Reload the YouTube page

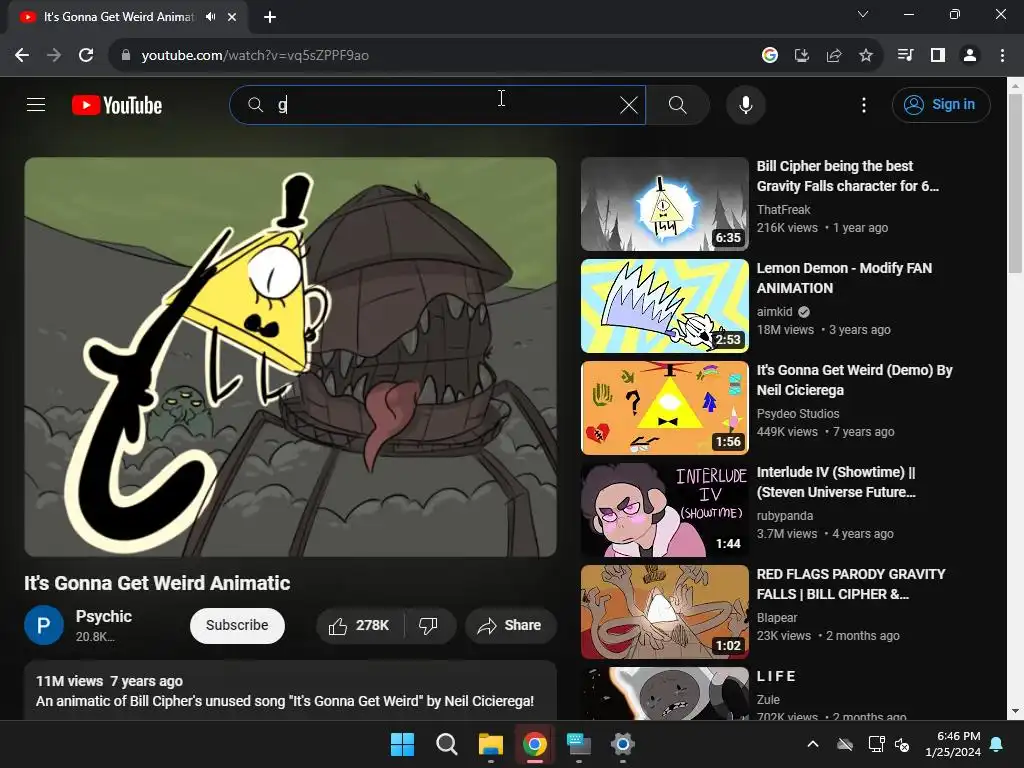(x=86, y=55)
